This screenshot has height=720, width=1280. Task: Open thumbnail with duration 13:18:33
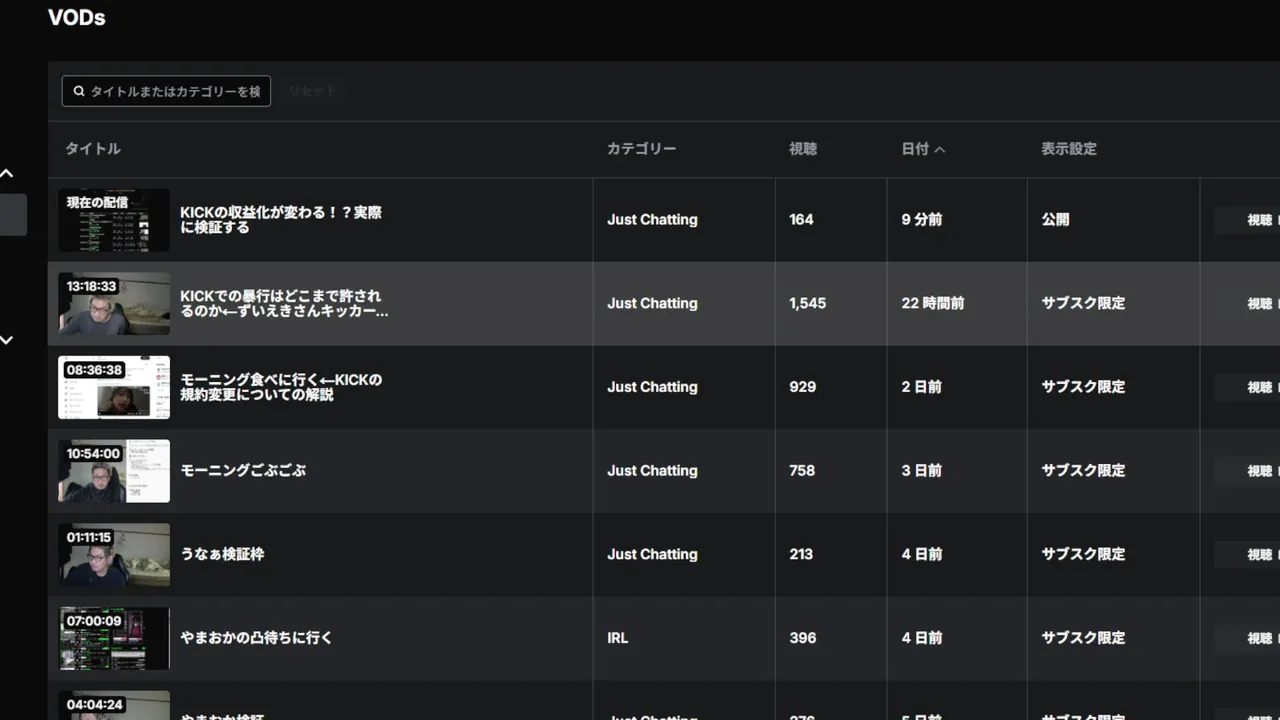114,304
